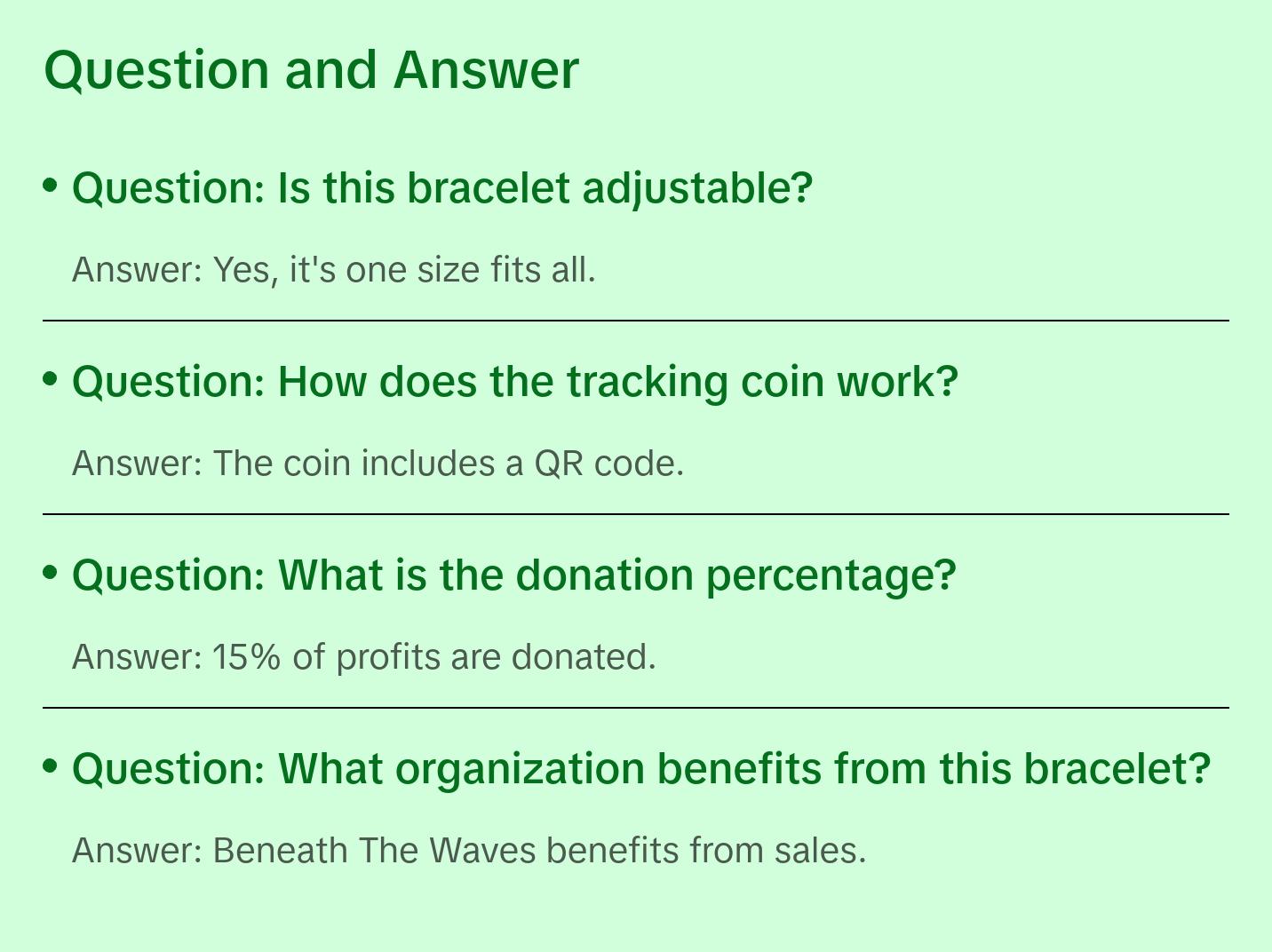Click the bullet beside the bracelet adjustable question

coord(51,186)
